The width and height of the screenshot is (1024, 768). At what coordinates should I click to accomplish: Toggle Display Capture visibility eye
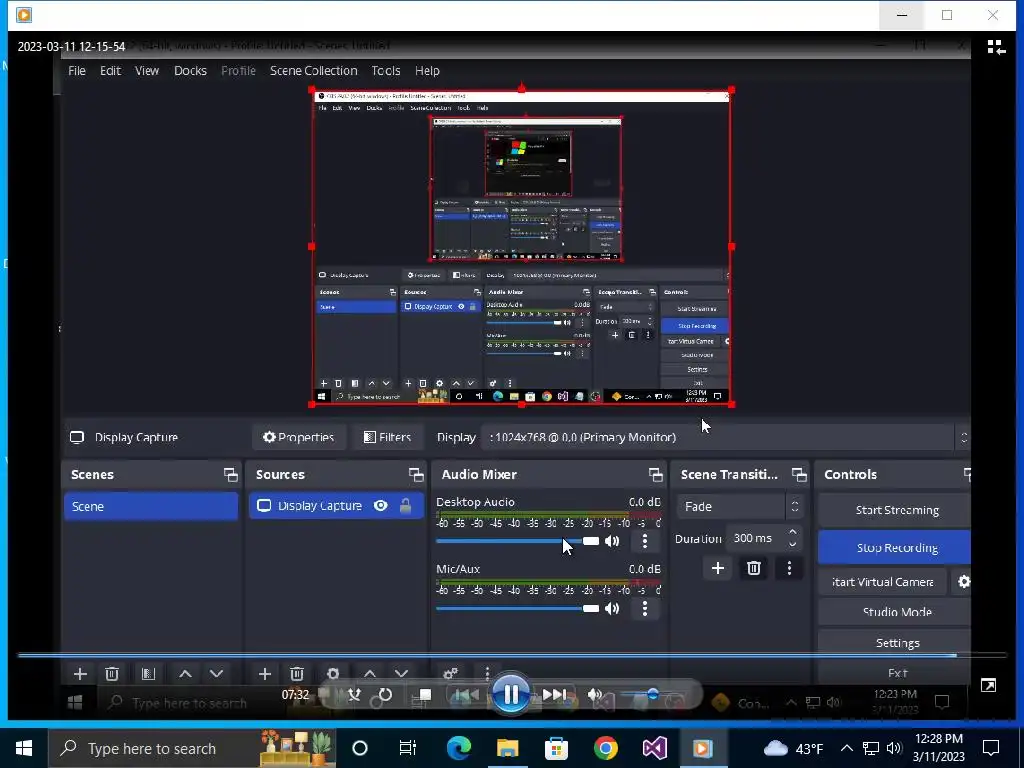coord(381,505)
